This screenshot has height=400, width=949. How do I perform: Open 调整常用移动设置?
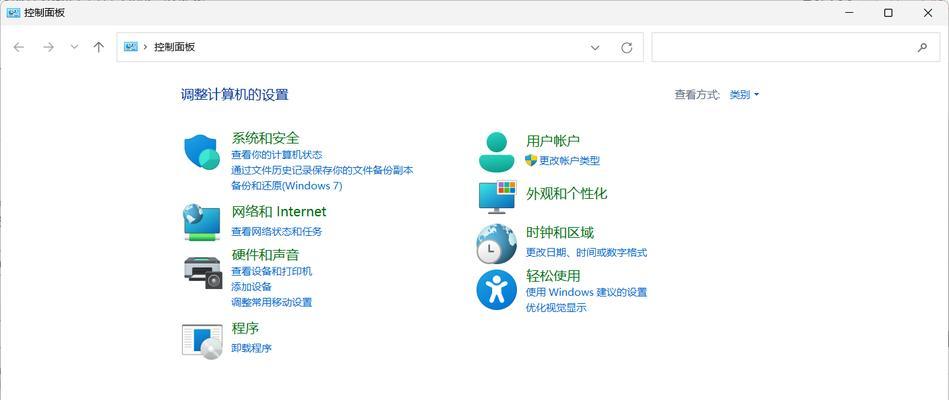pos(272,302)
